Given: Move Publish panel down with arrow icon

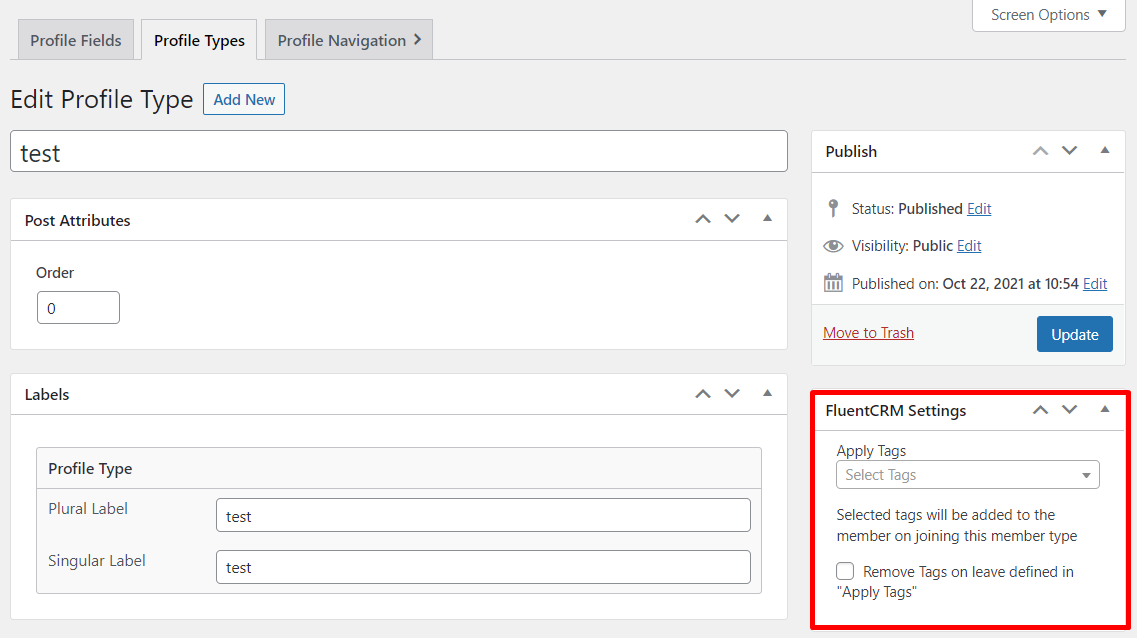Looking at the screenshot, I should pyautogui.click(x=1069, y=151).
